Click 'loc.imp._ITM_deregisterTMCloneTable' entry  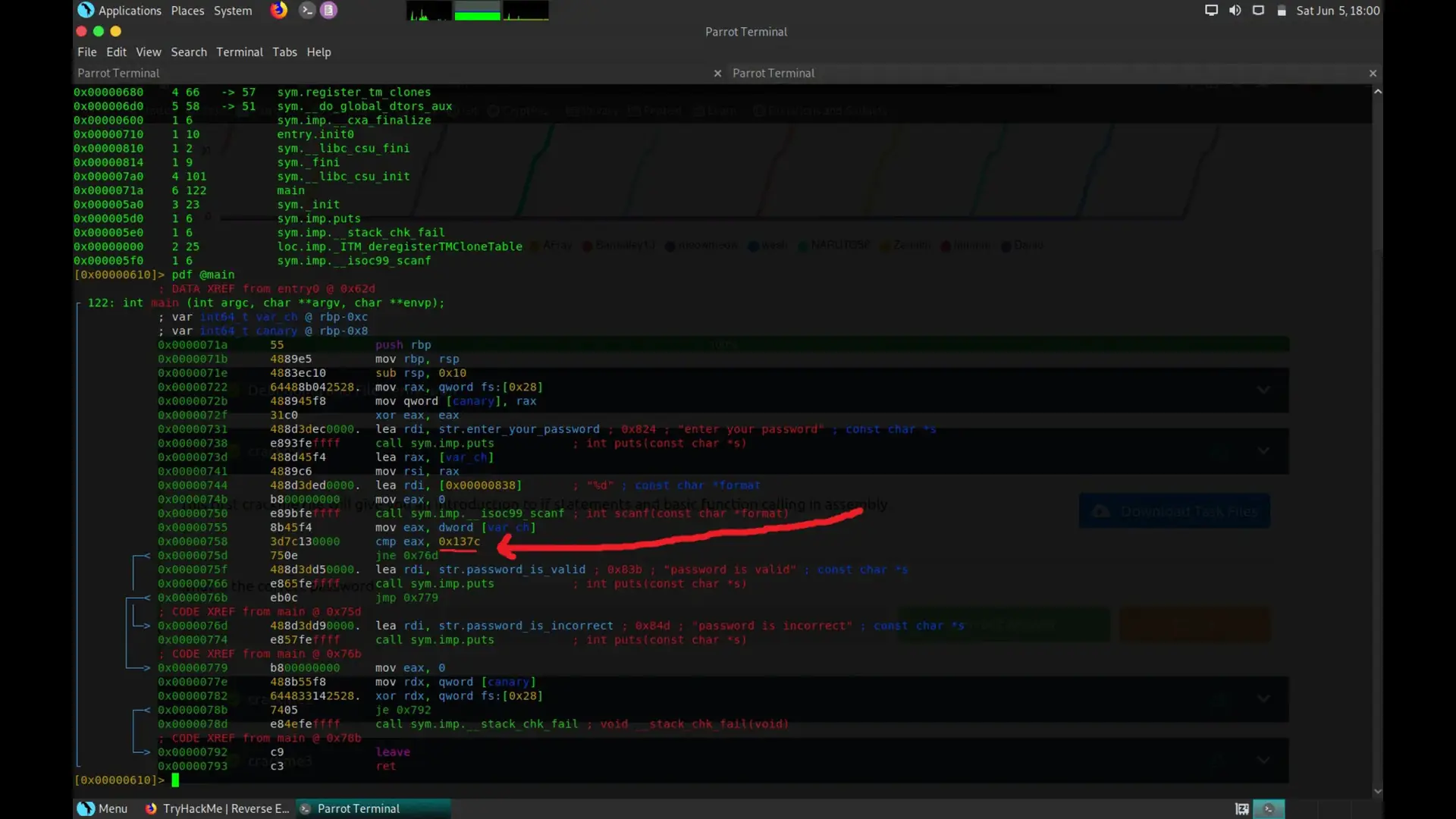click(x=400, y=246)
